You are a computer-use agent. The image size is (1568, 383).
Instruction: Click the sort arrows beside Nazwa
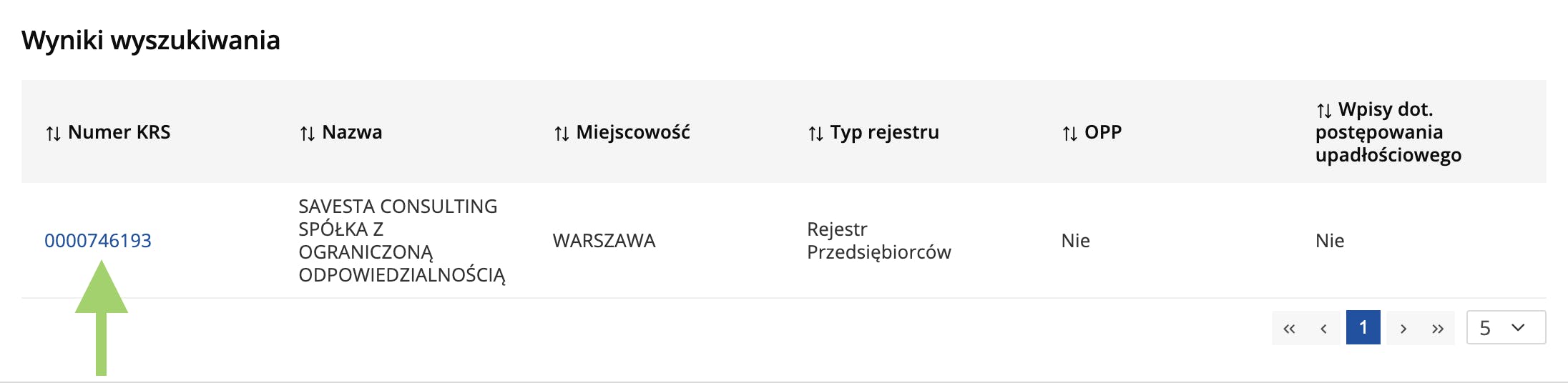pyautogui.click(x=307, y=134)
